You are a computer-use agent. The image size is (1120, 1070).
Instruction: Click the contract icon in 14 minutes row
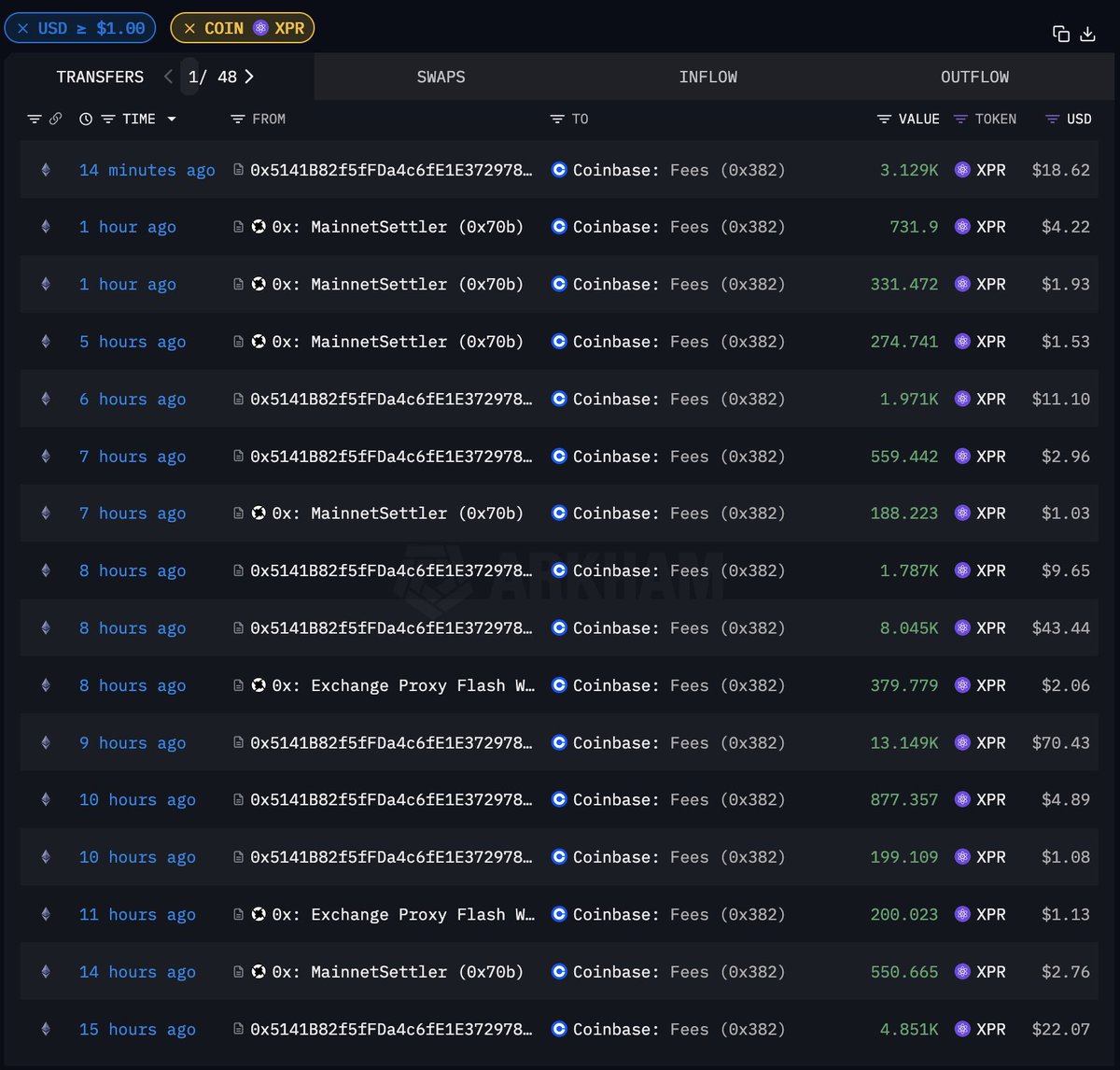point(238,170)
